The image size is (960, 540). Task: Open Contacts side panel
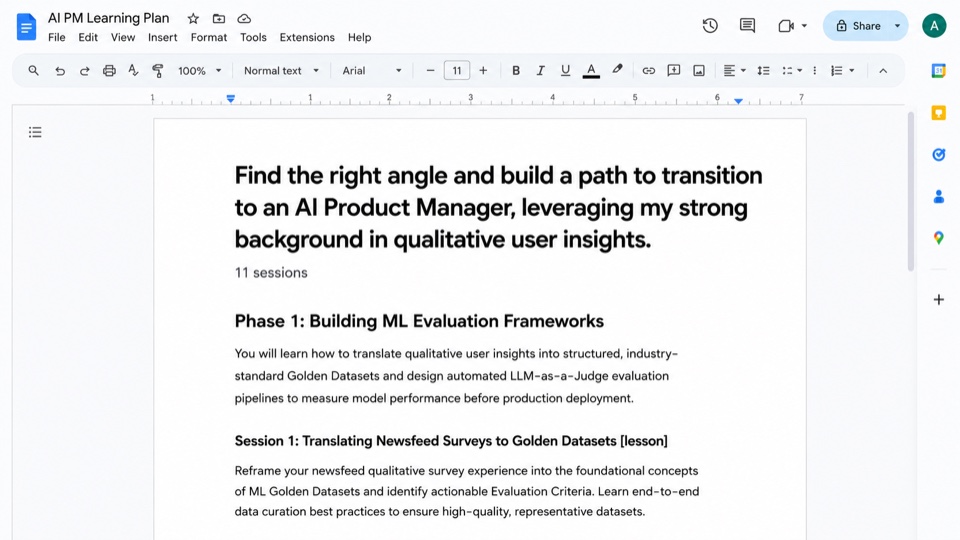939,197
